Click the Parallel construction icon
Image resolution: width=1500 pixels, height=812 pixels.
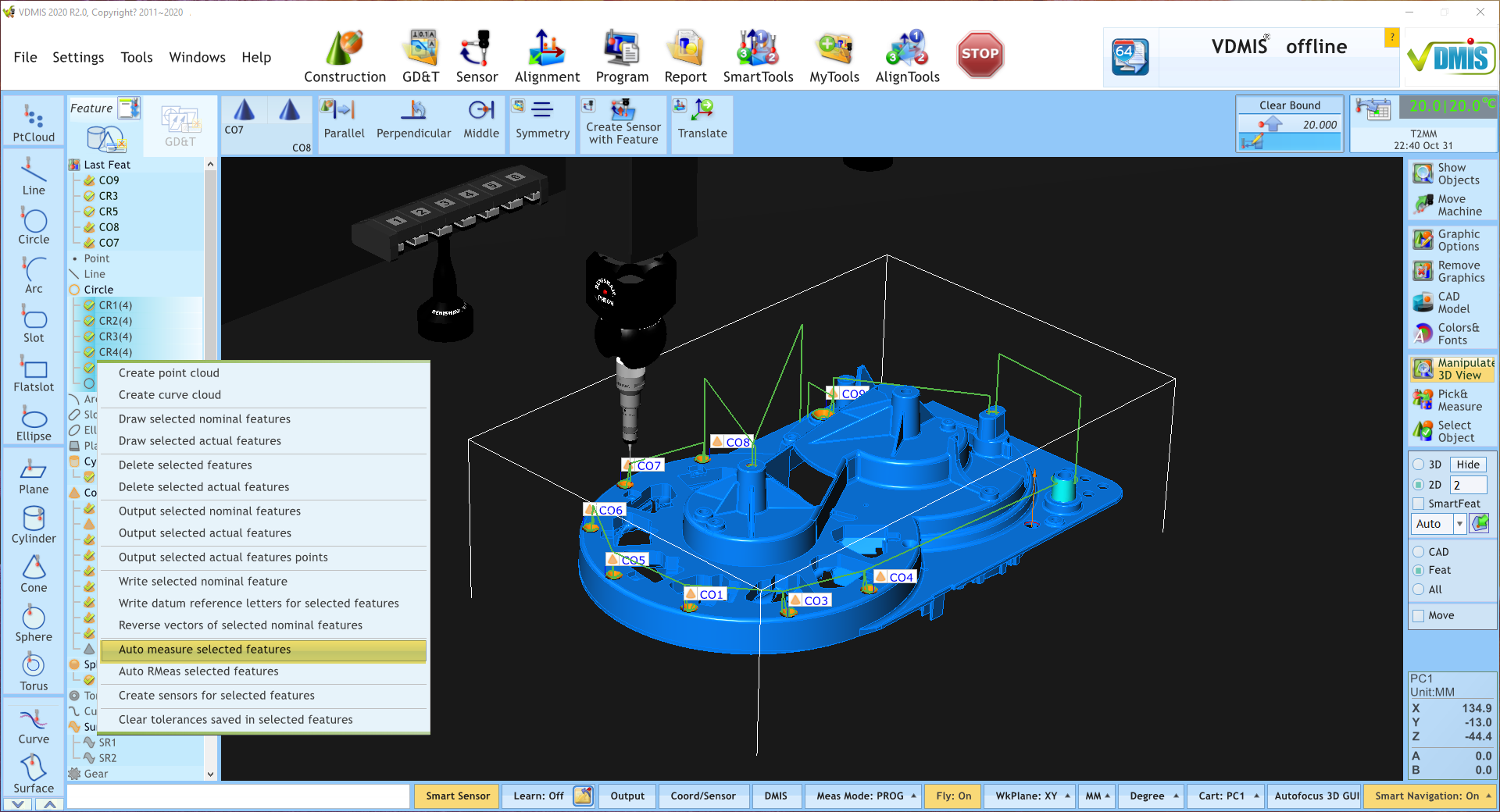[x=344, y=120]
